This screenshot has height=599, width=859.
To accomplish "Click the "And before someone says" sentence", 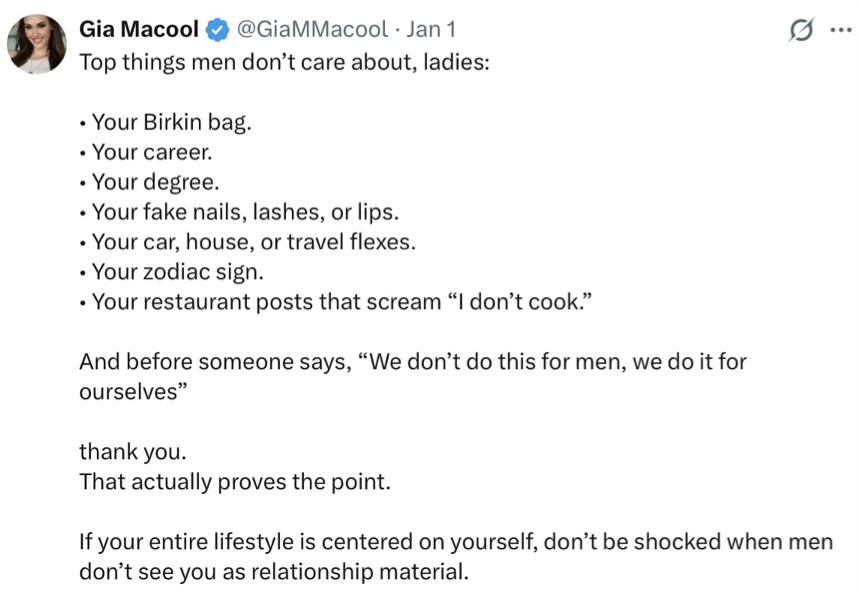I will pyautogui.click(x=412, y=361).
